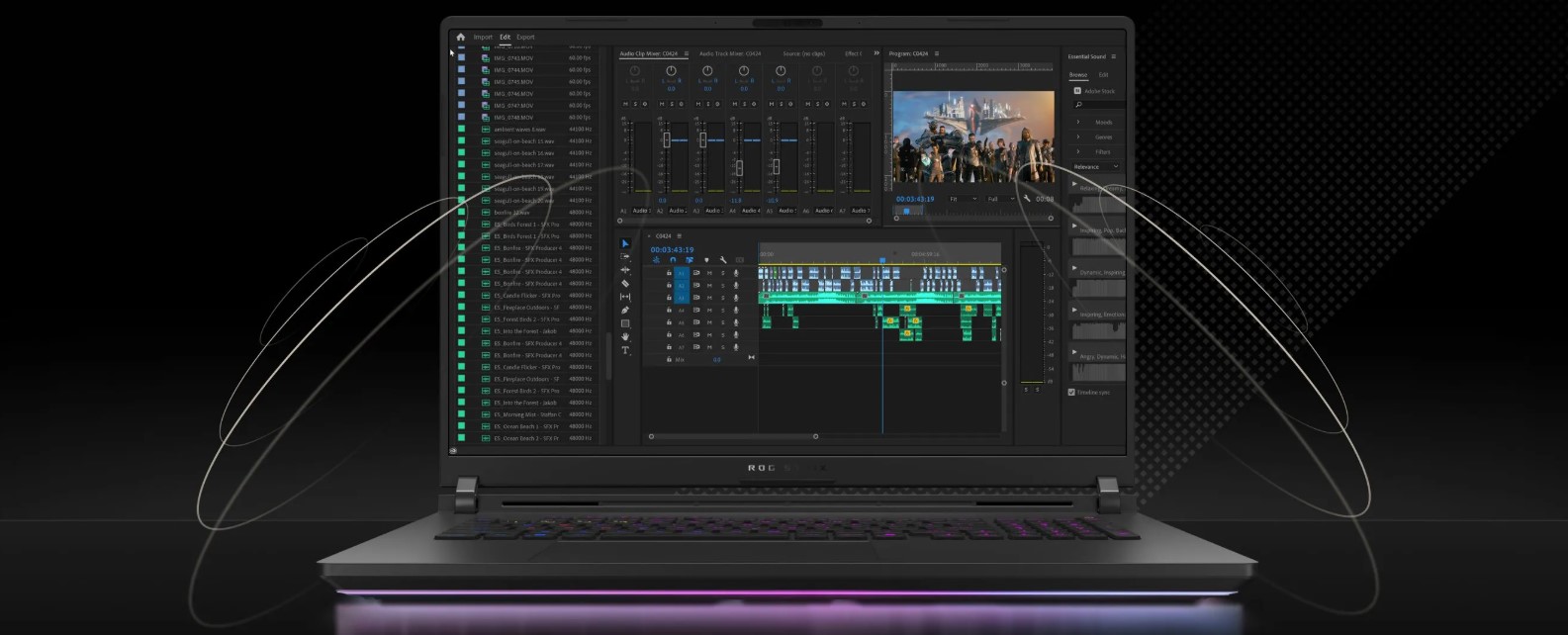Image resolution: width=1568 pixels, height=635 pixels.
Task: Open the Relevance sort dropdown
Action: (1095, 166)
